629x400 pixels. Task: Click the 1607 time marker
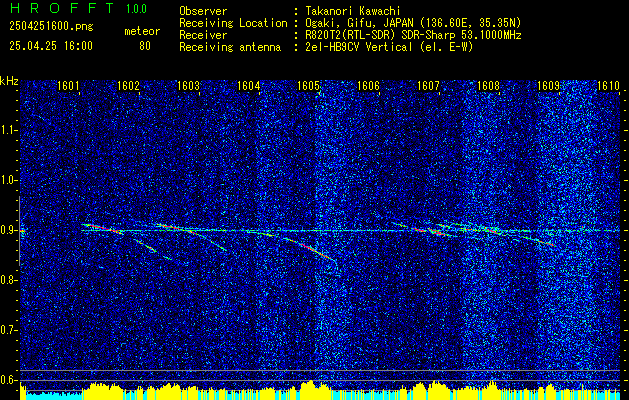(428, 86)
